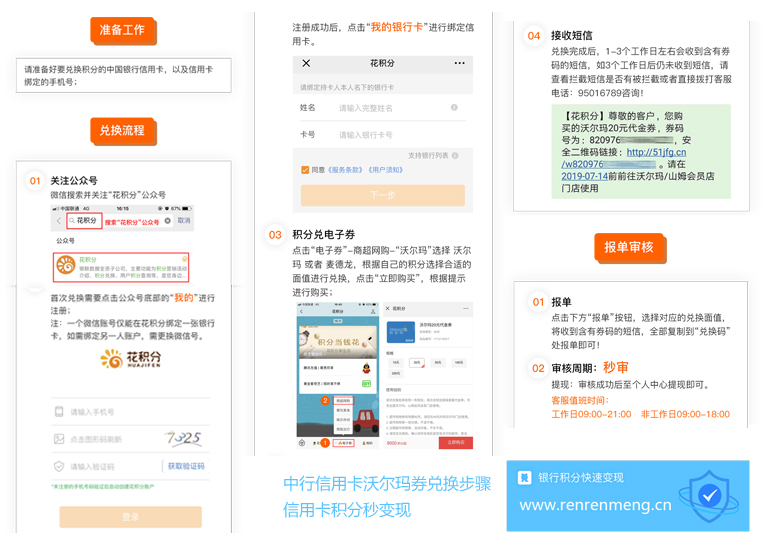Focus the 请输入完整姓名 name field

pos(366,108)
